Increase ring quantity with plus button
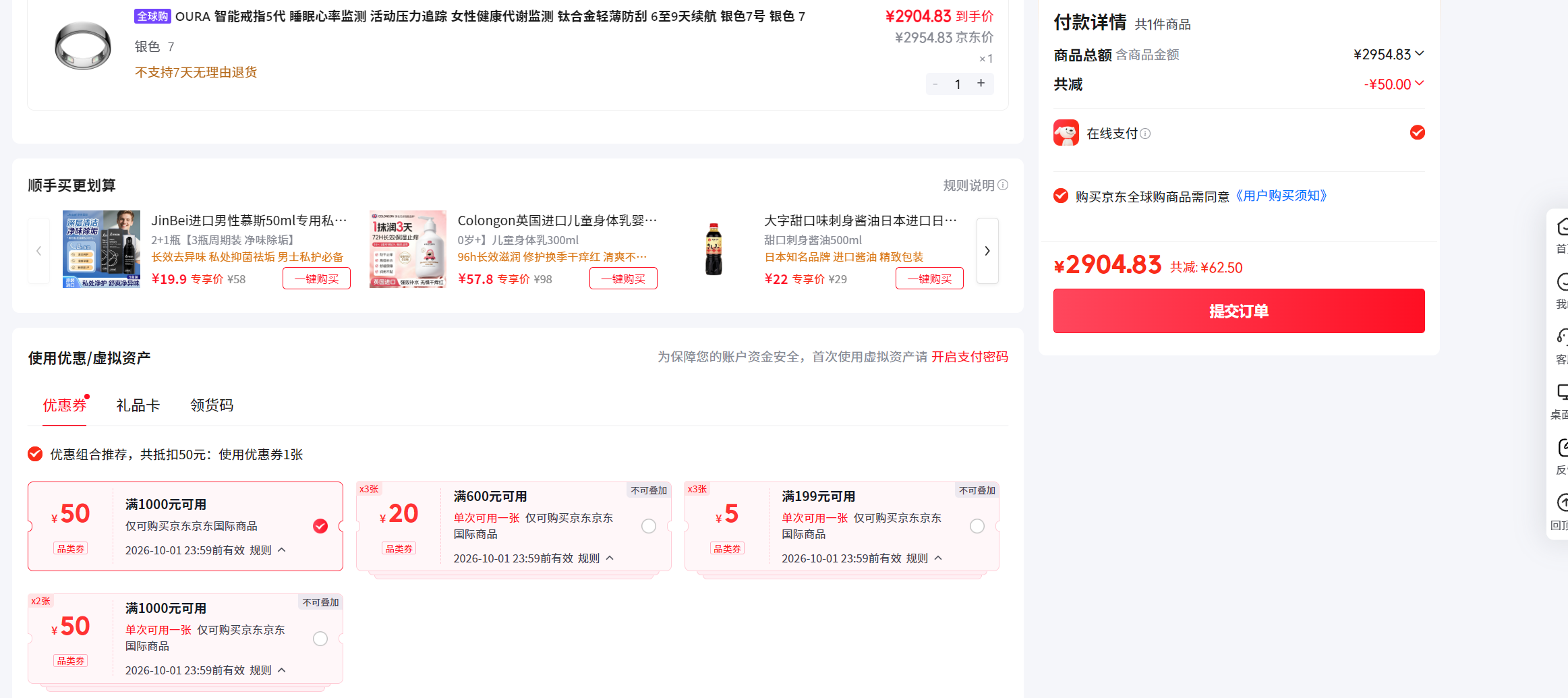Viewport: 1568px width, 698px height. pyautogui.click(x=981, y=84)
